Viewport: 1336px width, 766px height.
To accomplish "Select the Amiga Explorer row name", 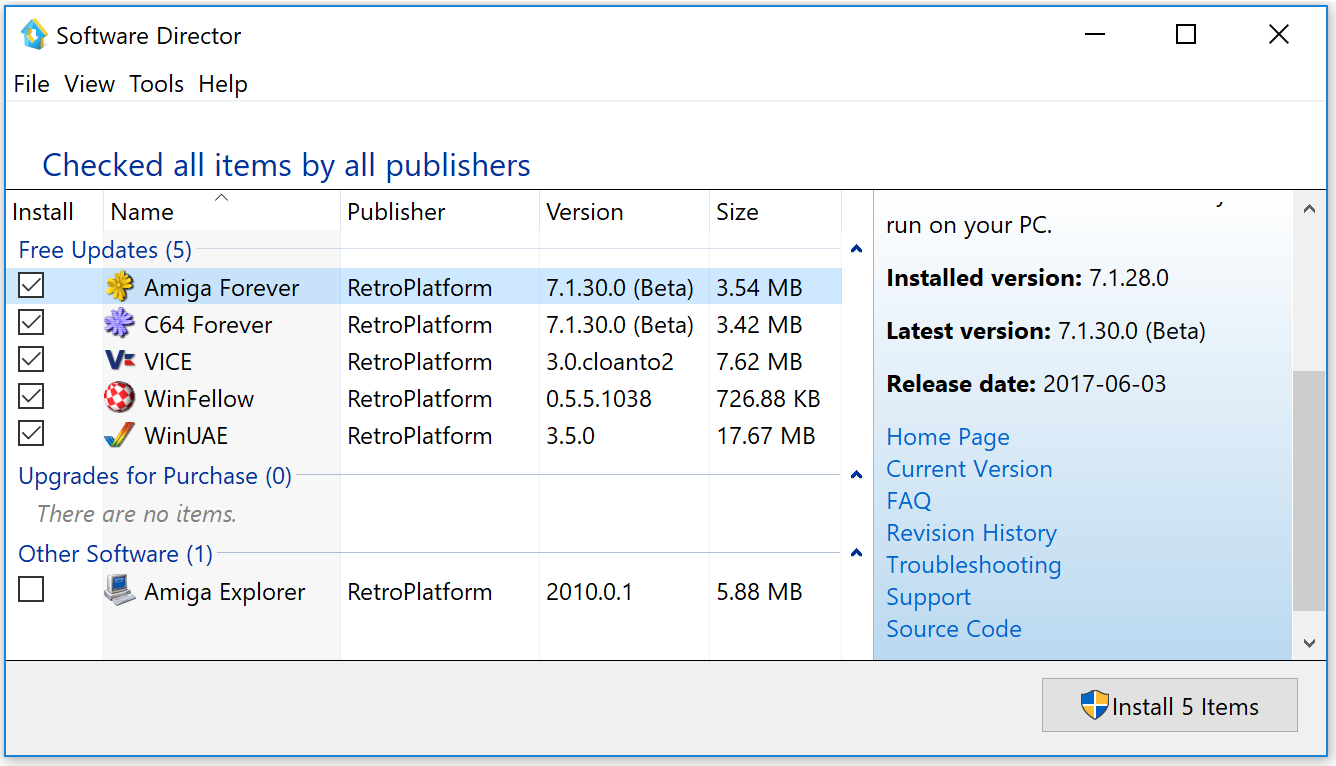I will click(x=224, y=592).
